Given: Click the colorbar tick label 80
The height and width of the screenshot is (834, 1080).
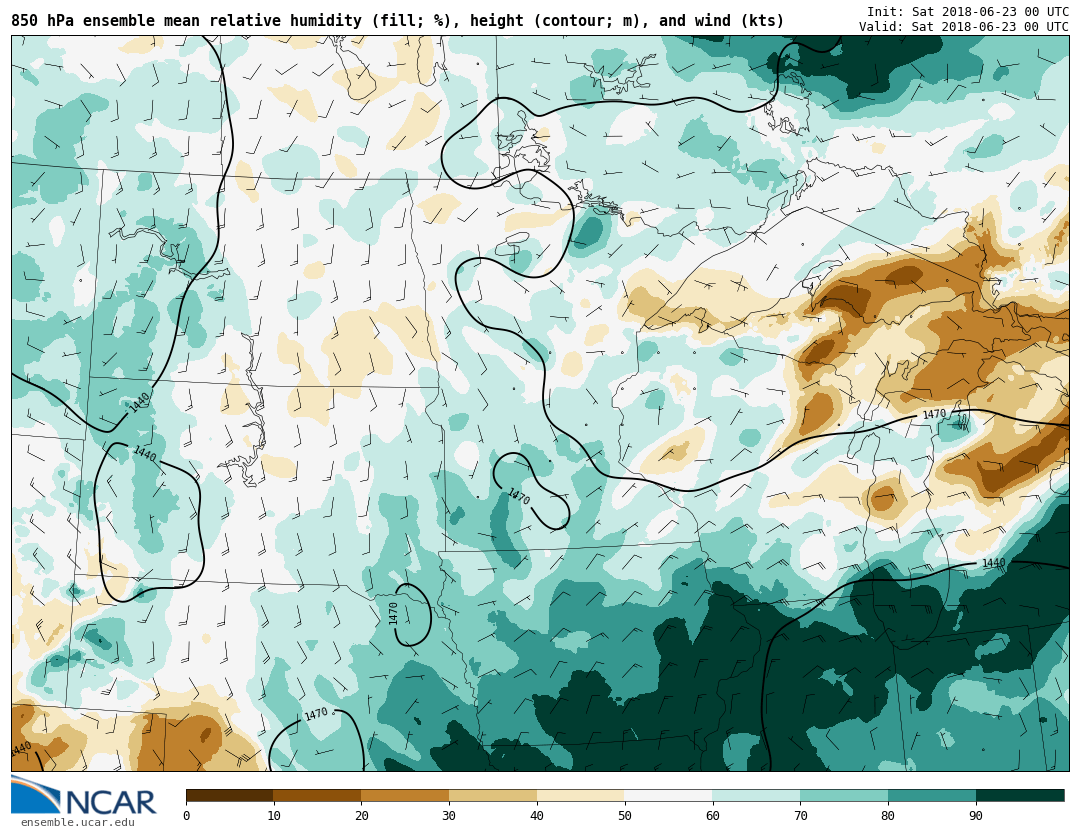Looking at the screenshot, I should click(x=889, y=816).
